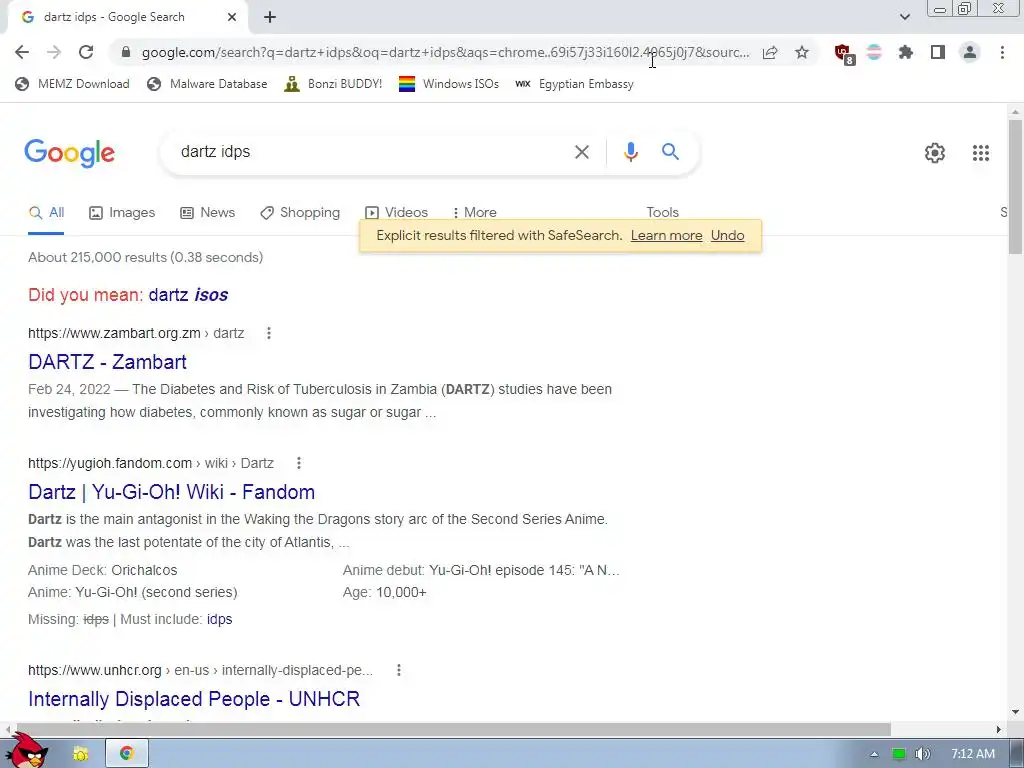Click 'Anime Deck: Orichalcos' text
The height and width of the screenshot is (768, 1024).
coord(103,570)
